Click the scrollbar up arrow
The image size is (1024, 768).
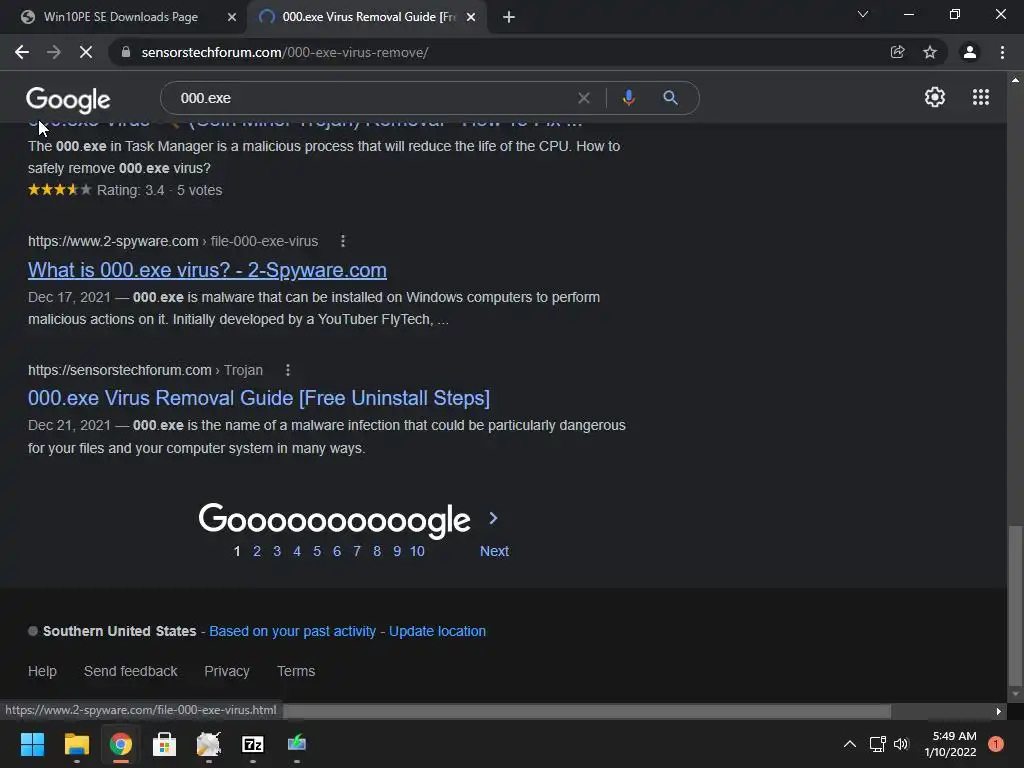click(1015, 80)
